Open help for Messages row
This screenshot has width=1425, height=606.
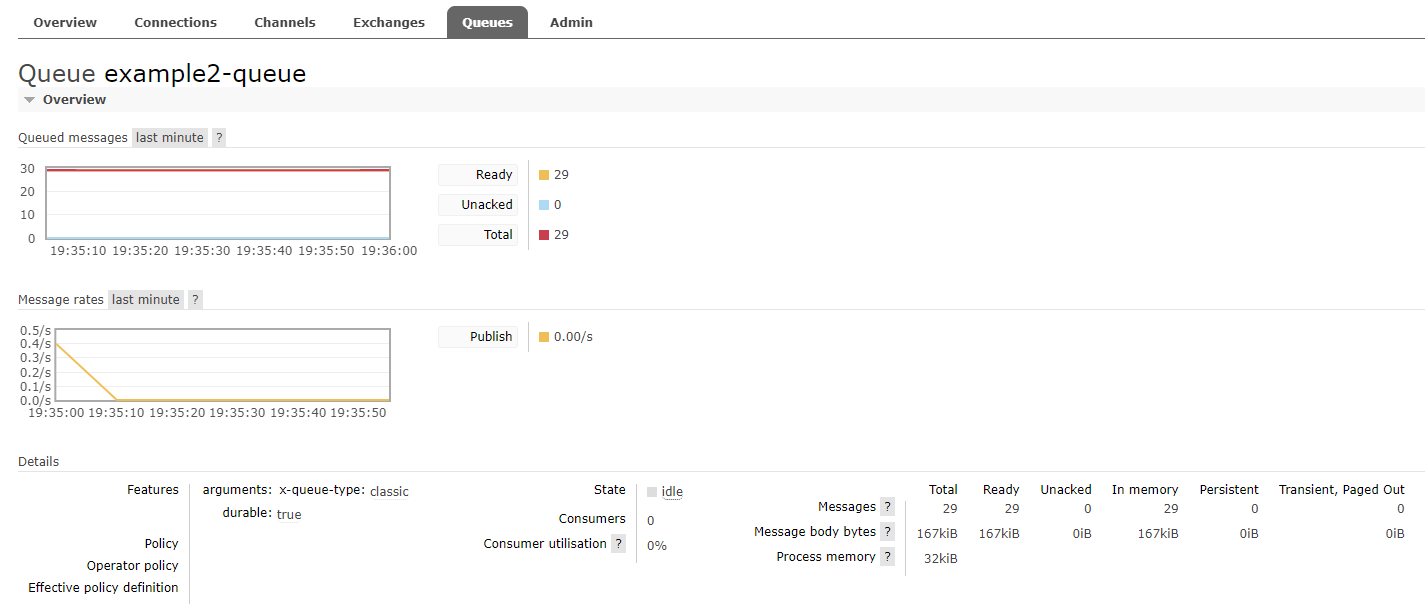click(x=887, y=507)
